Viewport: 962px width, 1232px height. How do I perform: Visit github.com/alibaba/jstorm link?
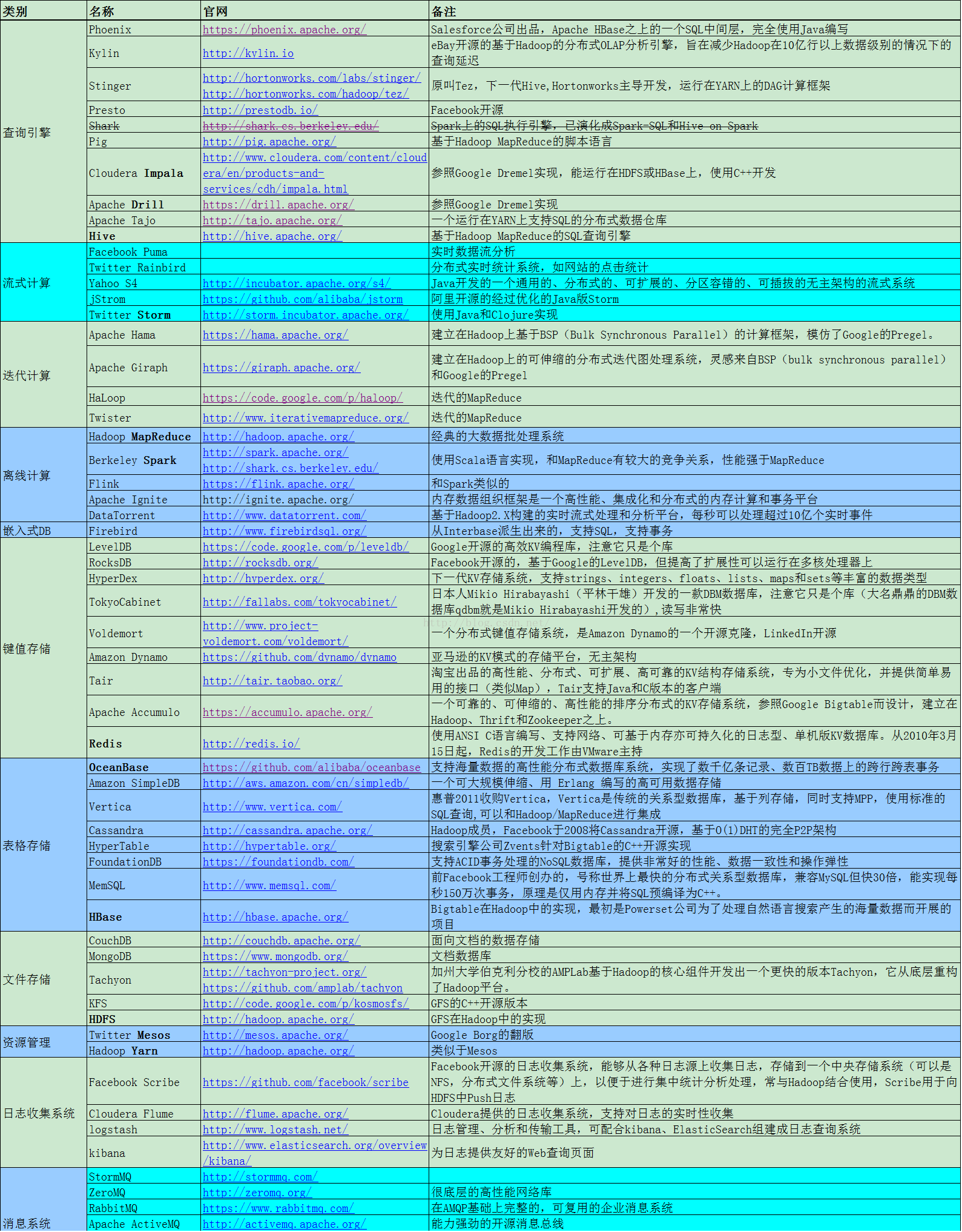pos(303,299)
